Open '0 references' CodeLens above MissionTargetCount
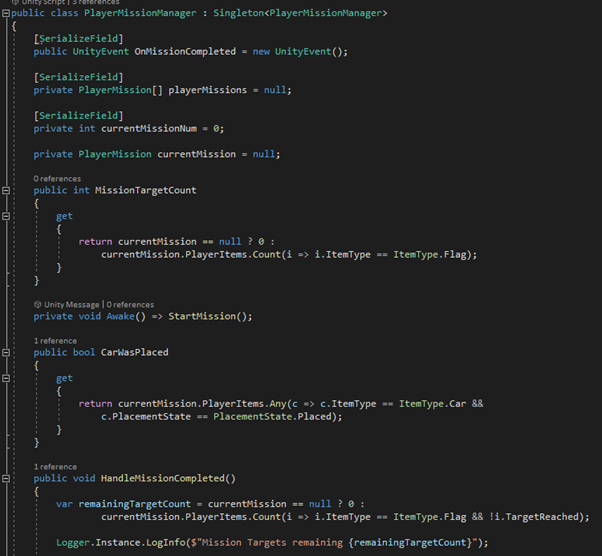The height and width of the screenshot is (556, 602). [57, 179]
